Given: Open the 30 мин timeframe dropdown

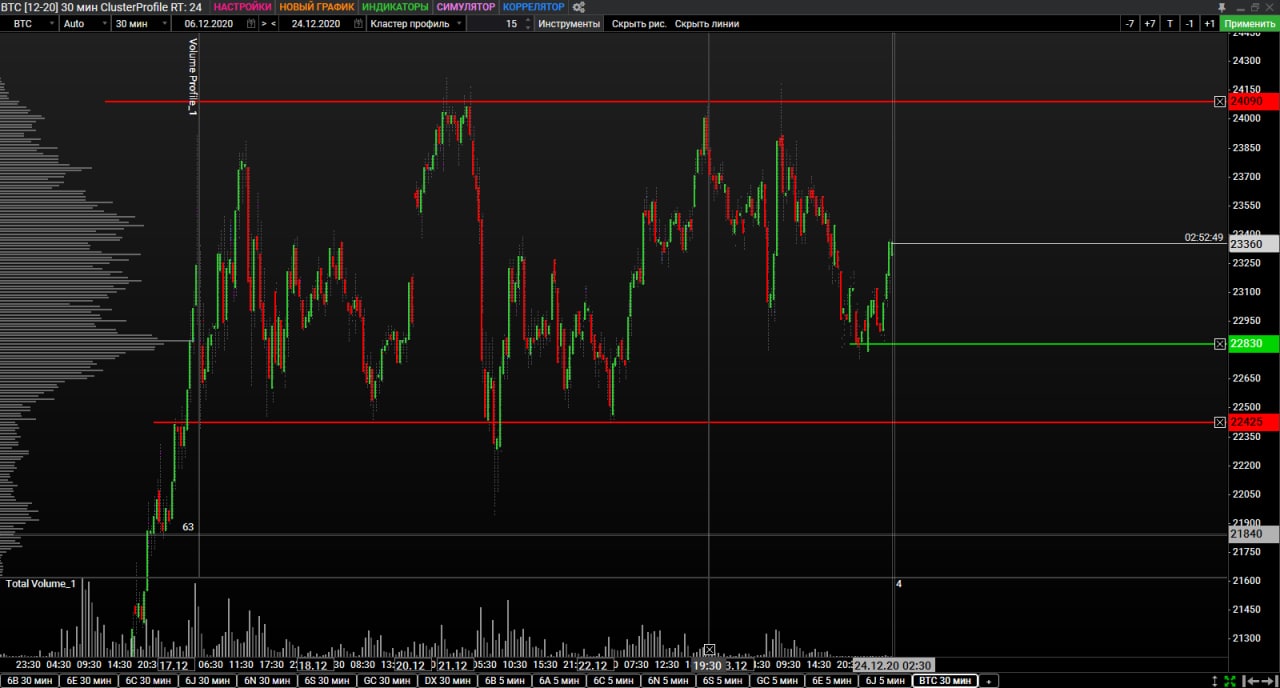Looking at the screenshot, I should click(x=140, y=23).
